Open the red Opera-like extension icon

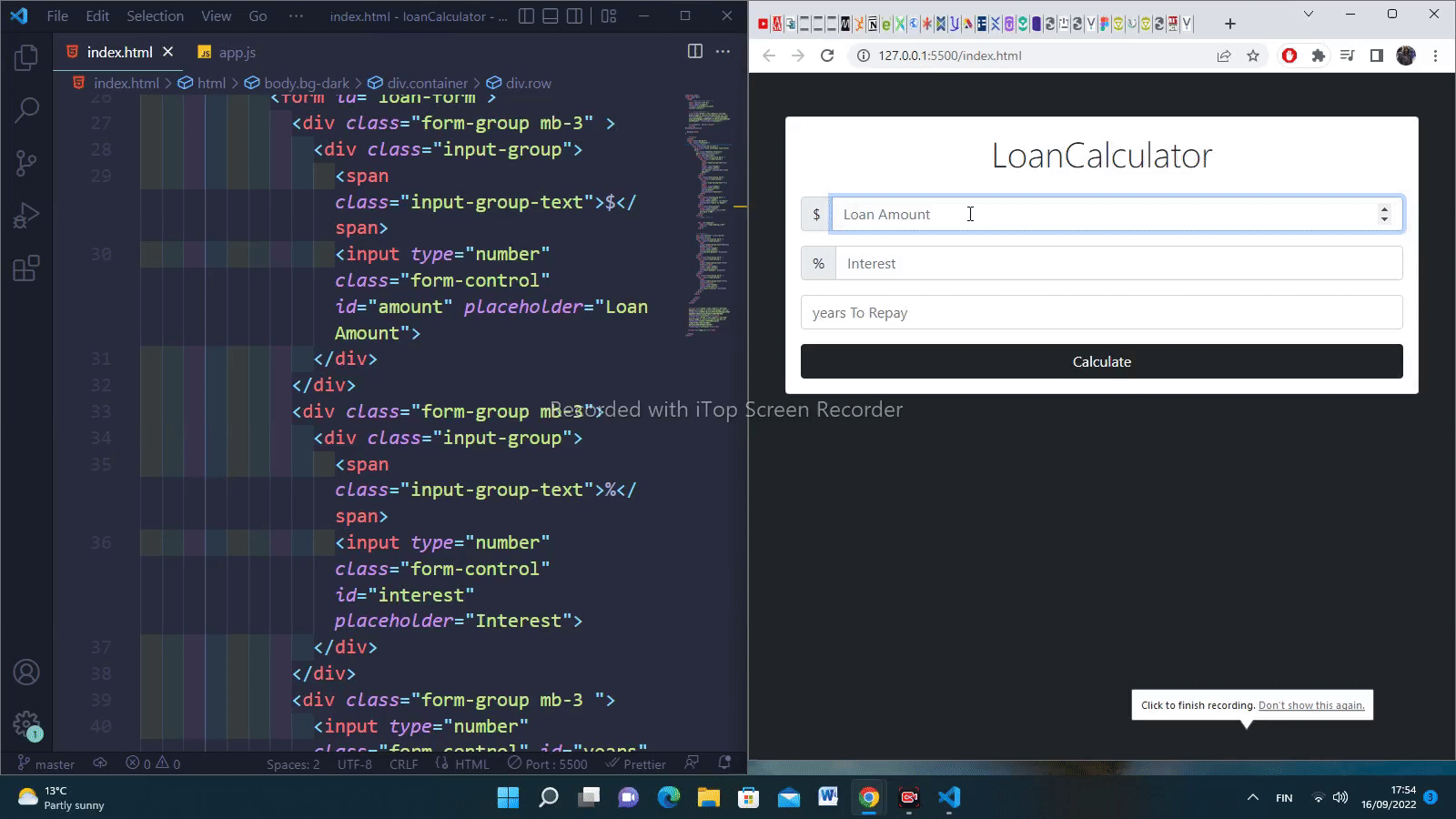pyautogui.click(x=1289, y=56)
